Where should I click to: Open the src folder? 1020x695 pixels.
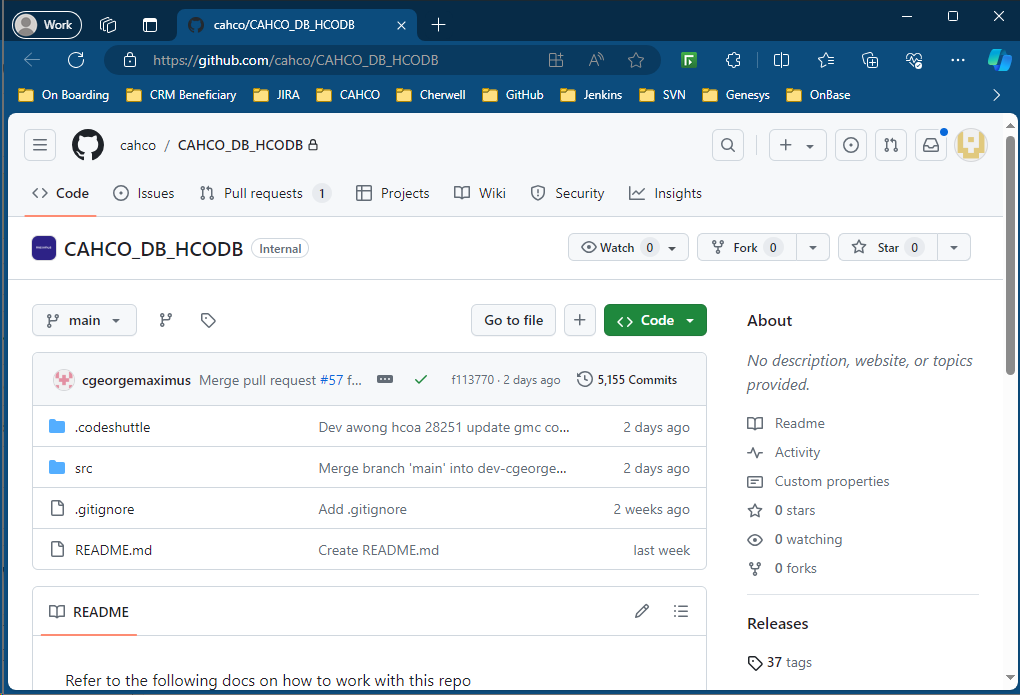pyautogui.click(x=84, y=467)
